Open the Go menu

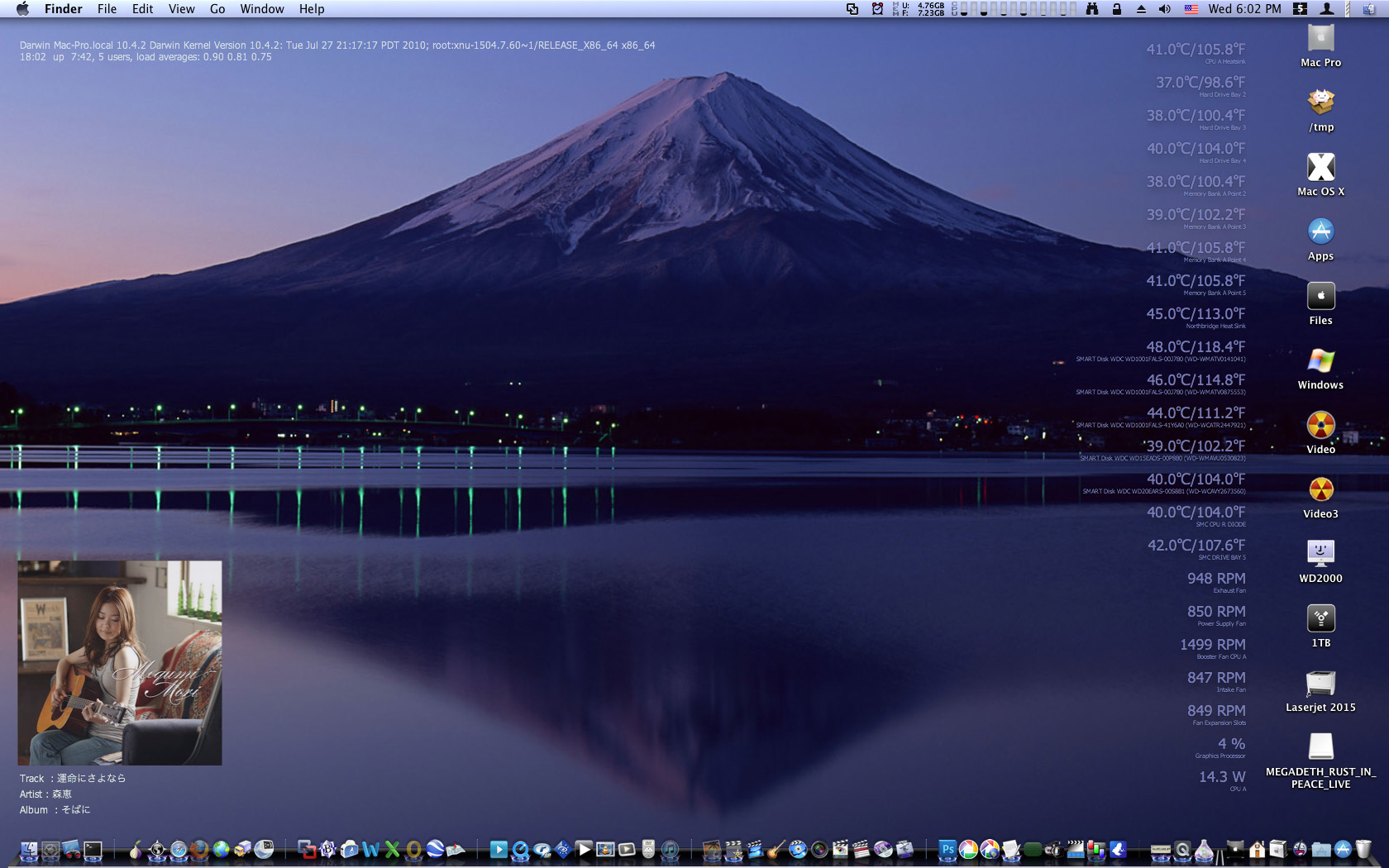[x=217, y=9]
